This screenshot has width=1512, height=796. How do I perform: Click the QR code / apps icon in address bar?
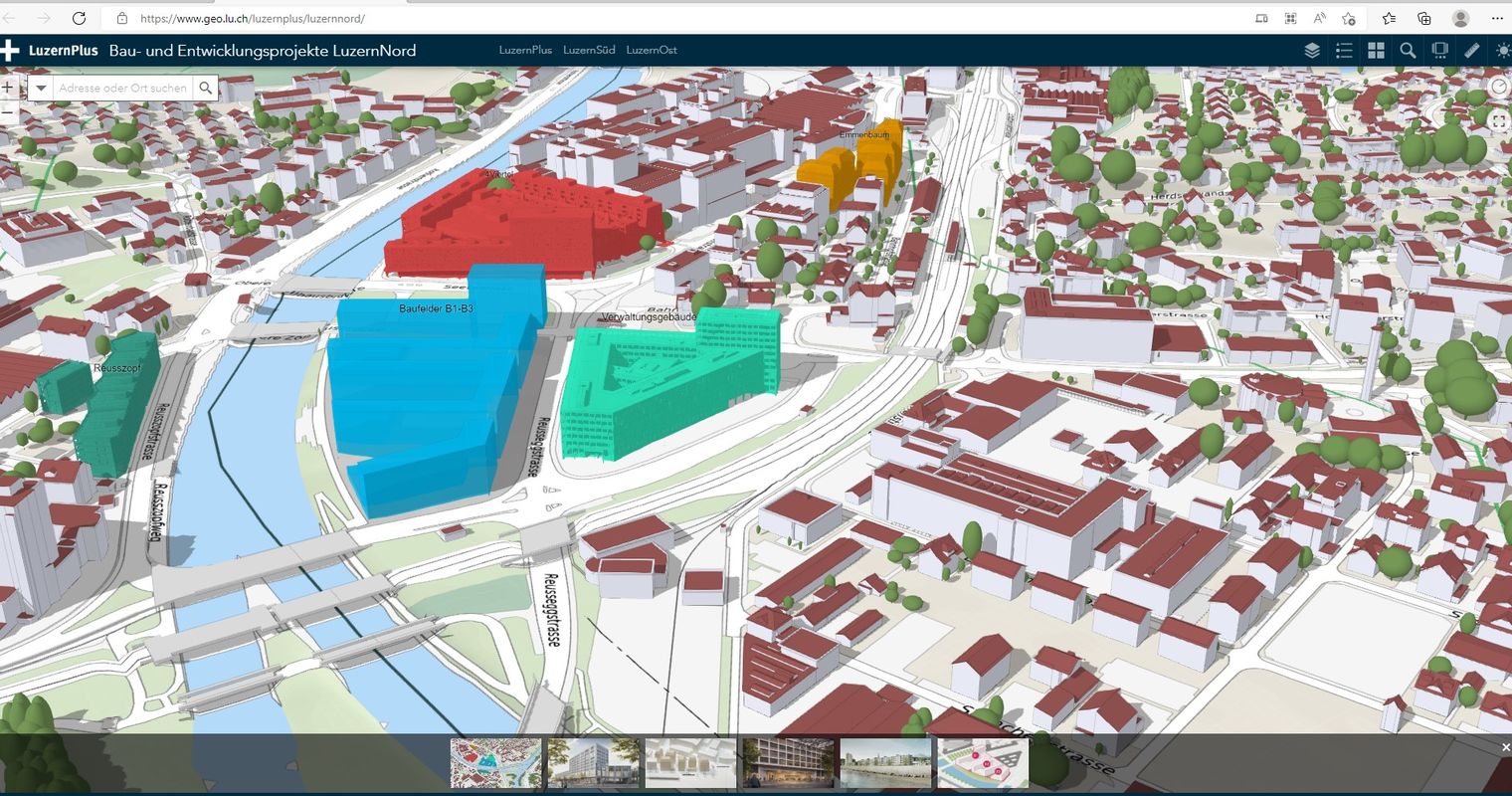click(1291, 18)
